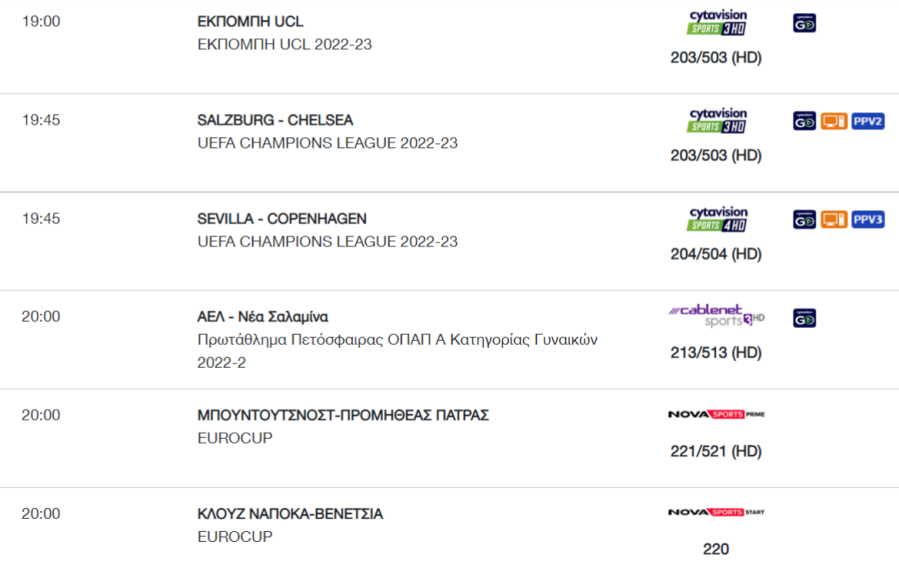Select the PPV3 badge
This screenshot has width=899, height=572.
867,220
